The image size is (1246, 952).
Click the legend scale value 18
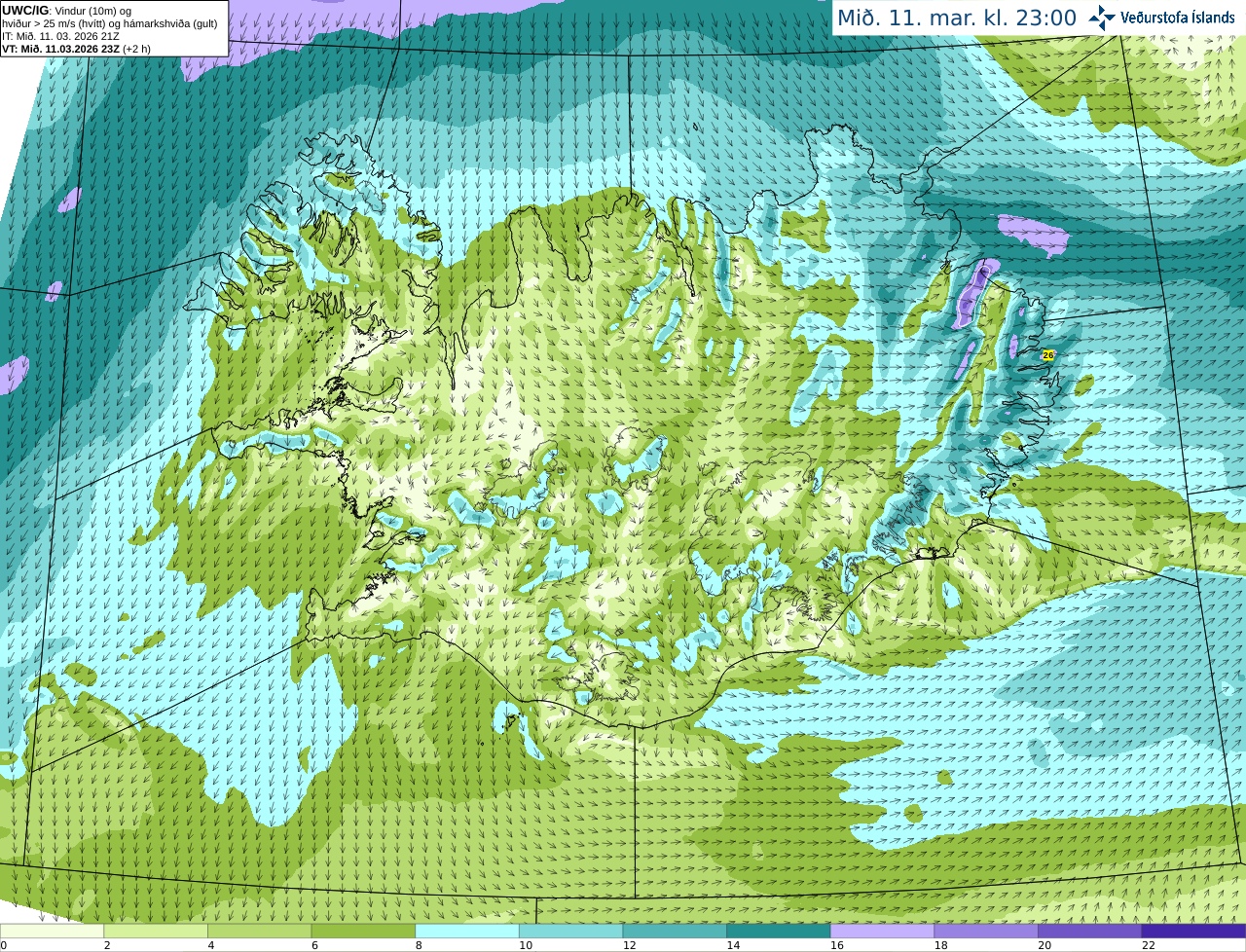click(x=940, y=945)
